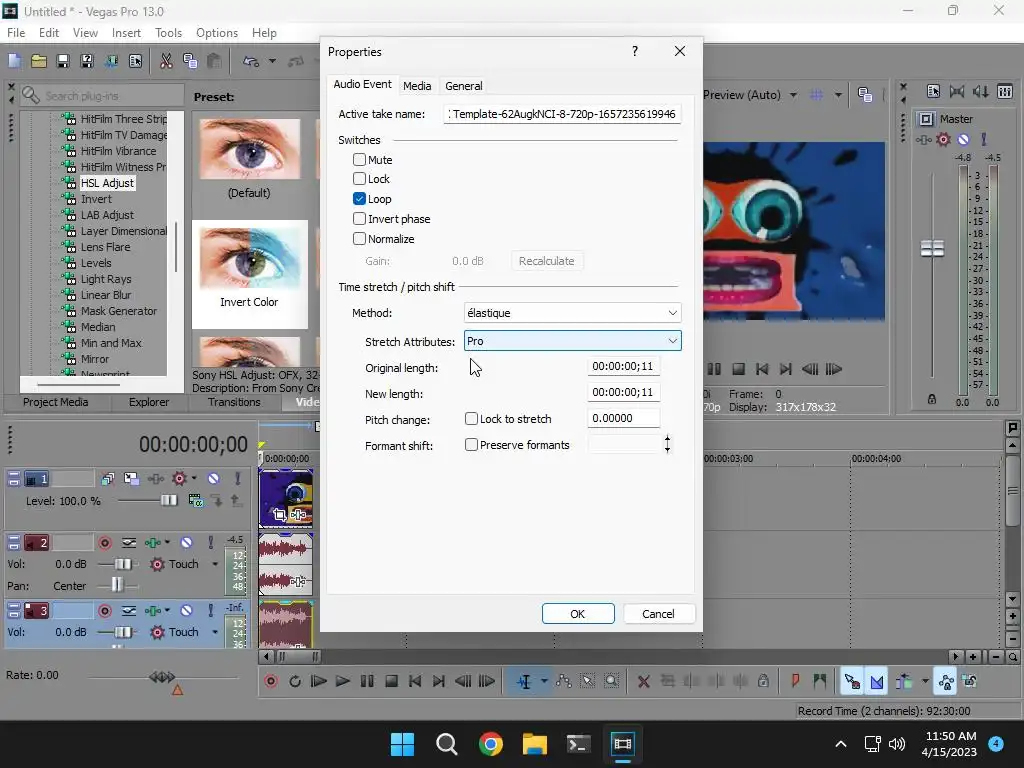Click the Windows Start button
1024x768 pixels.
pos(402,744)
